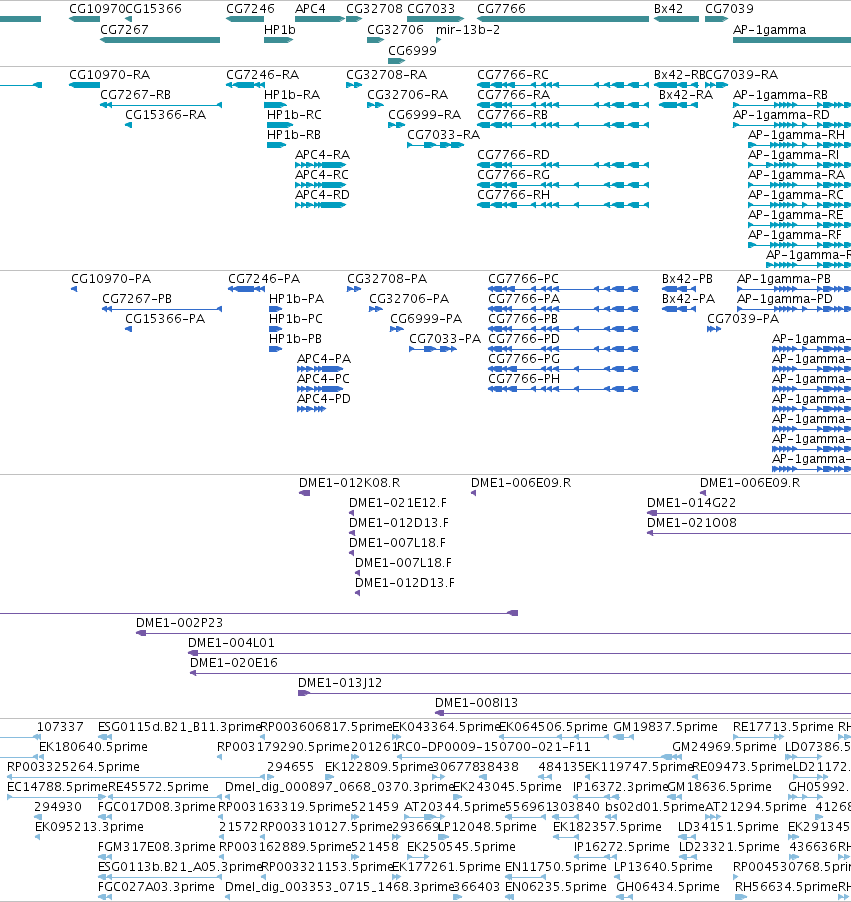This screenshot has height=902, width=851.
Task: Select the Bx42 gene bar
Action: (x=676, y=19)
